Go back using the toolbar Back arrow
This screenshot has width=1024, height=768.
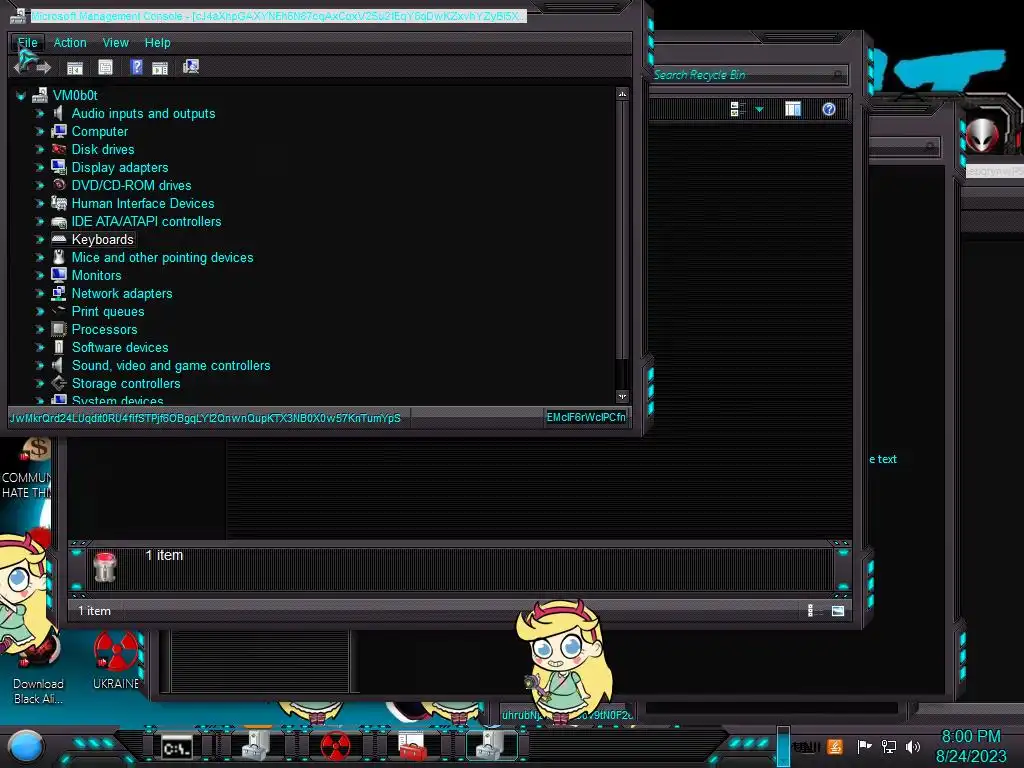click(22, 67)
